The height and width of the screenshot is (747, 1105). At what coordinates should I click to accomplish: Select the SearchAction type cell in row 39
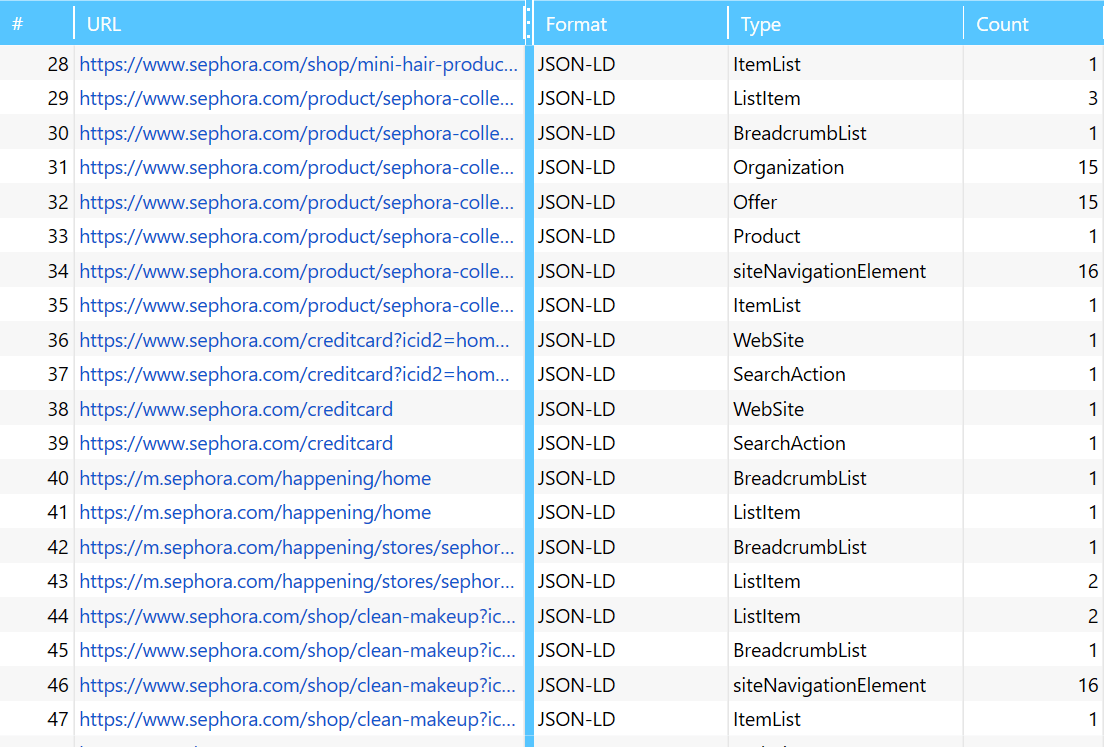coord(846,444)
